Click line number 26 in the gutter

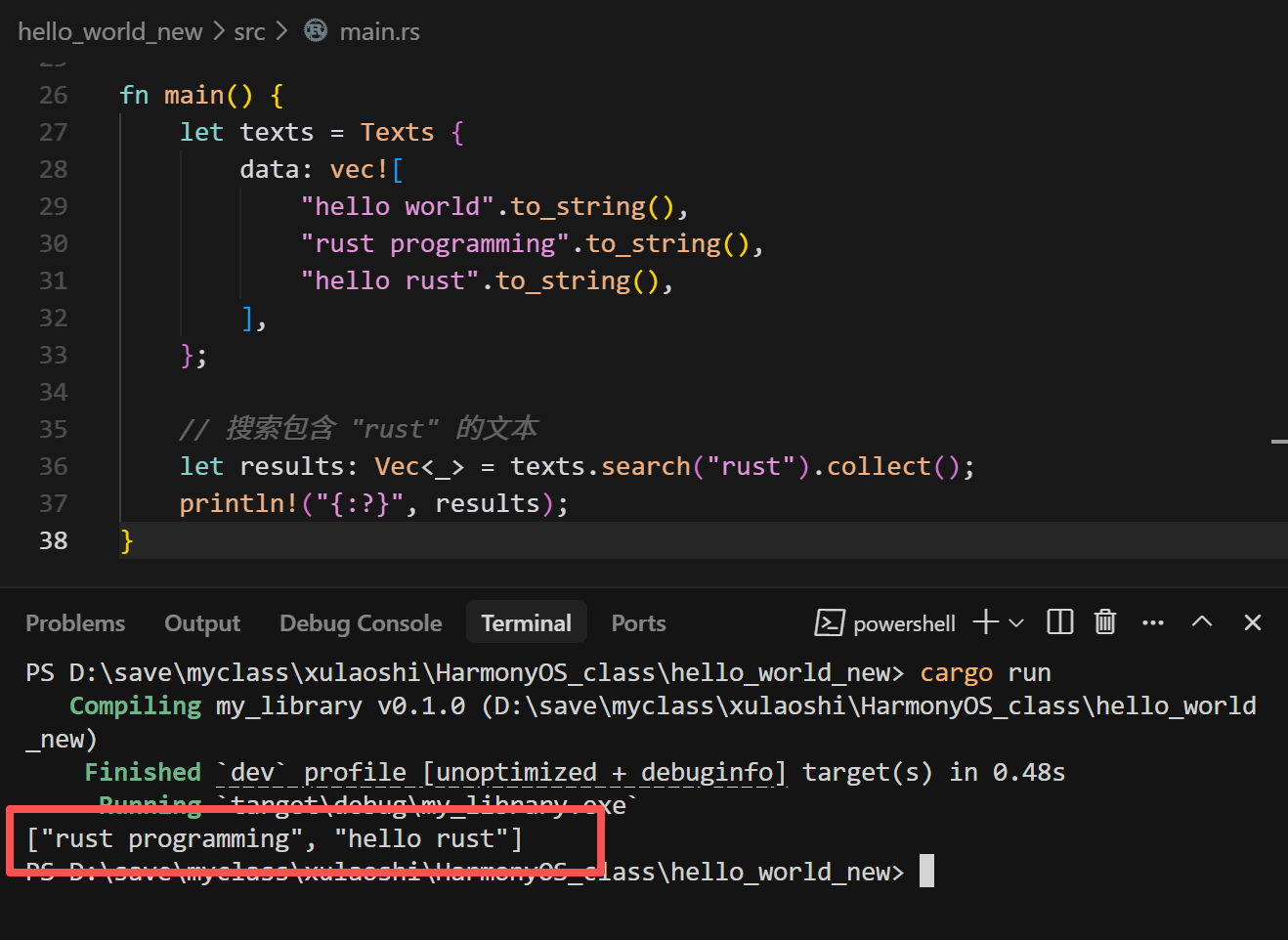54,95
